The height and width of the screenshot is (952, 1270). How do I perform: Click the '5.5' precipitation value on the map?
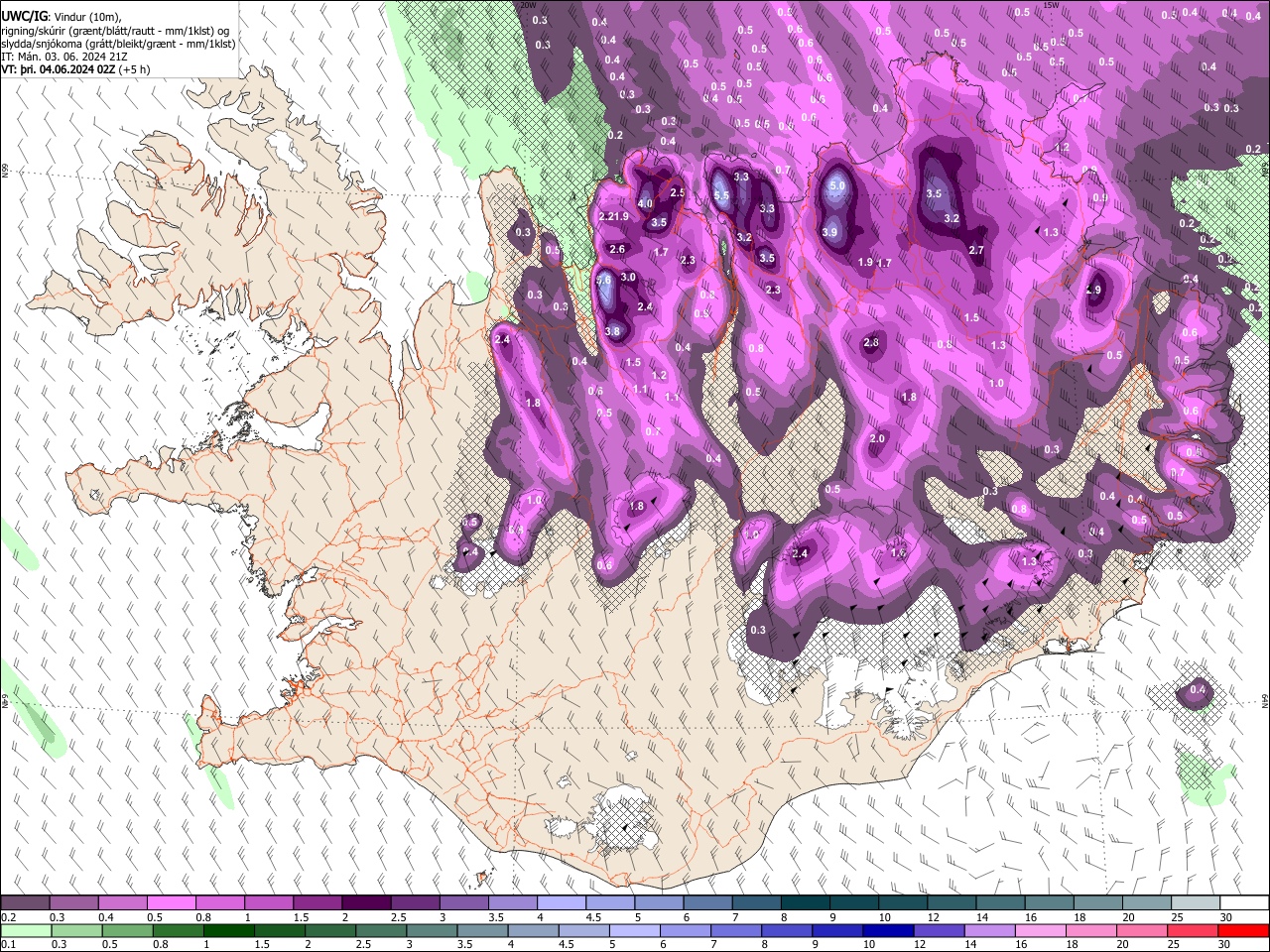point(721,196)
